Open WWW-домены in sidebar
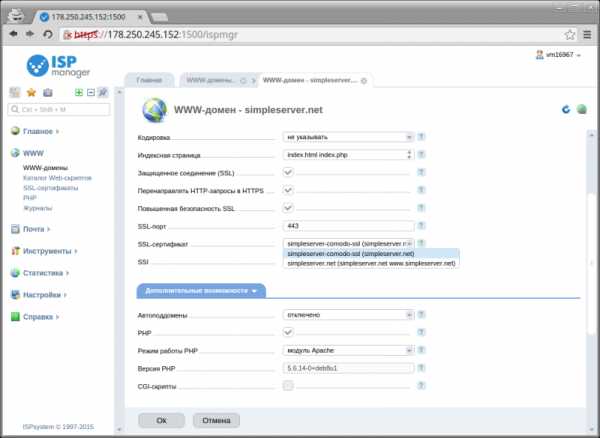 point(46,168)
